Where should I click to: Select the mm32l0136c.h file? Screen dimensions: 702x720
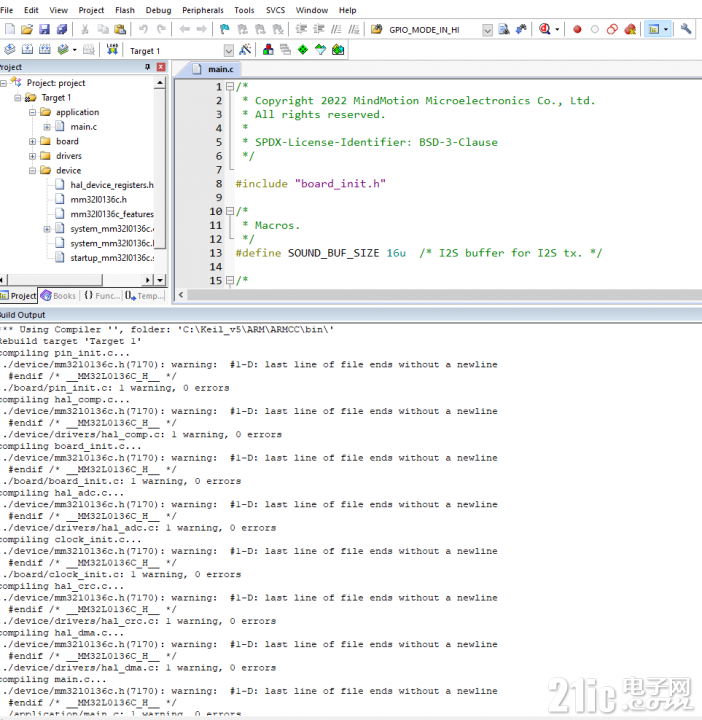[x=98, y=200]
